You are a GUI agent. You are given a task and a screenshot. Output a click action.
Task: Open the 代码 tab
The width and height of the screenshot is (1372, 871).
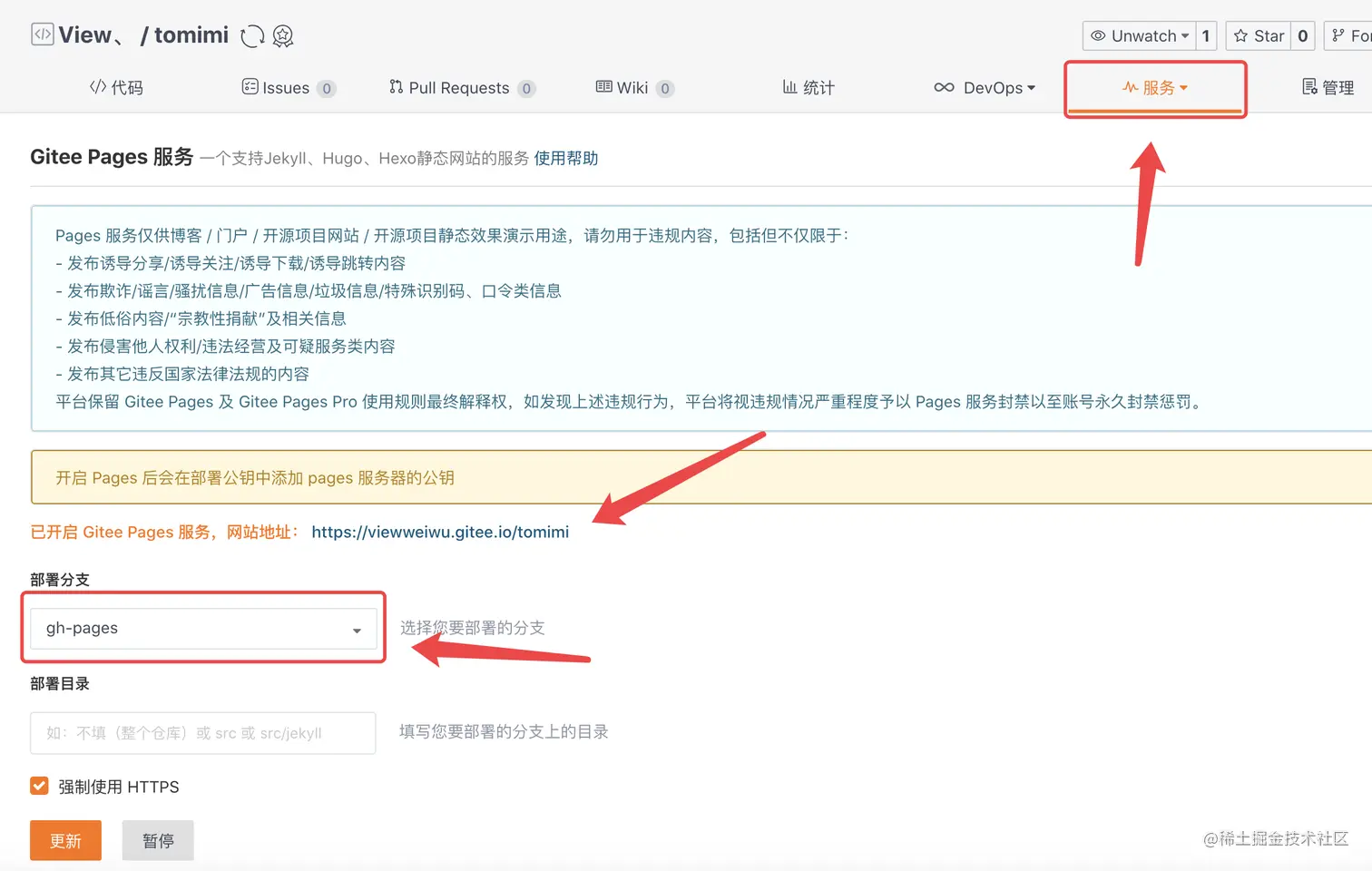click(x=116, y=88)
